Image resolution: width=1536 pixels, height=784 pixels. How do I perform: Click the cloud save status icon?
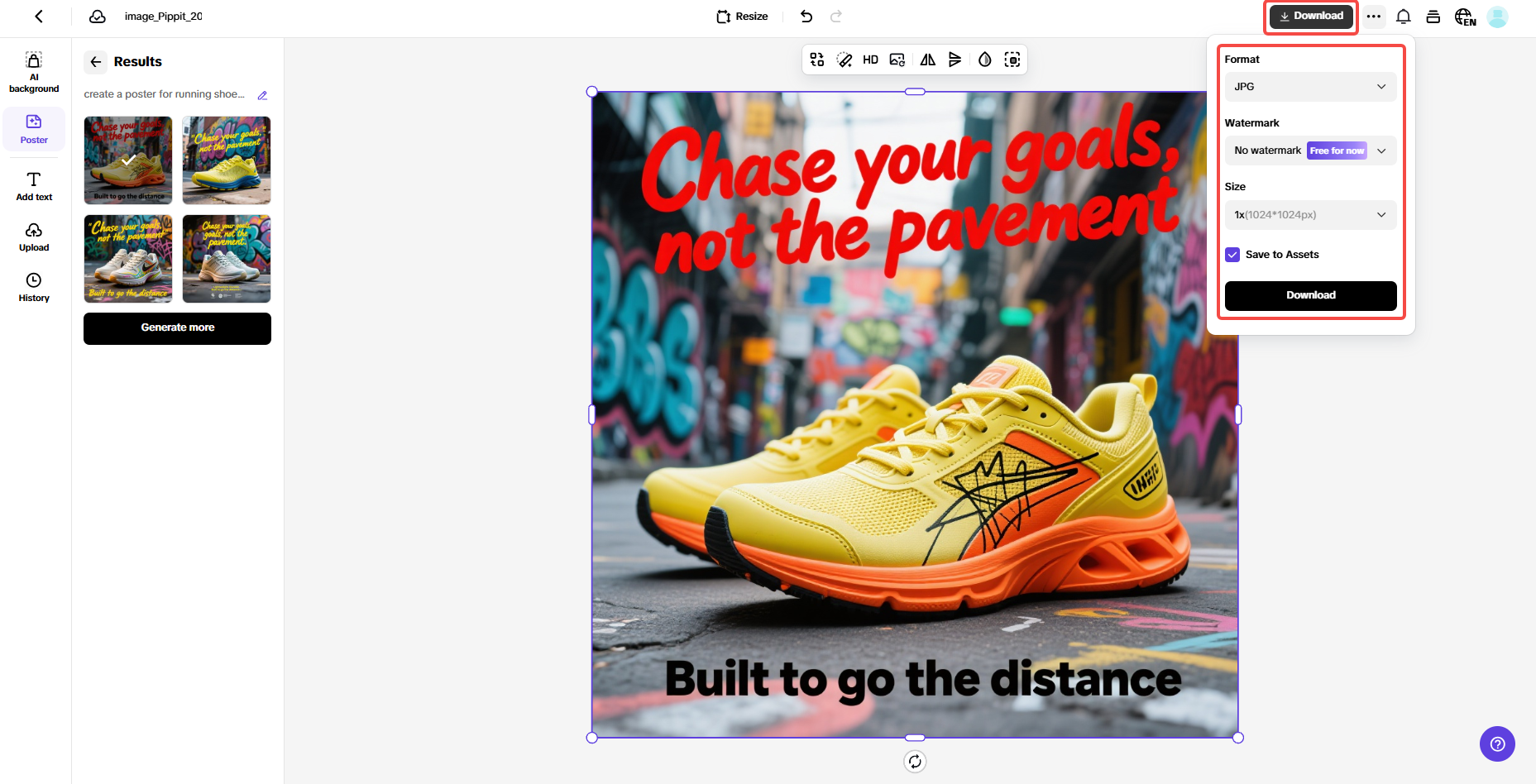coord(98,17)
